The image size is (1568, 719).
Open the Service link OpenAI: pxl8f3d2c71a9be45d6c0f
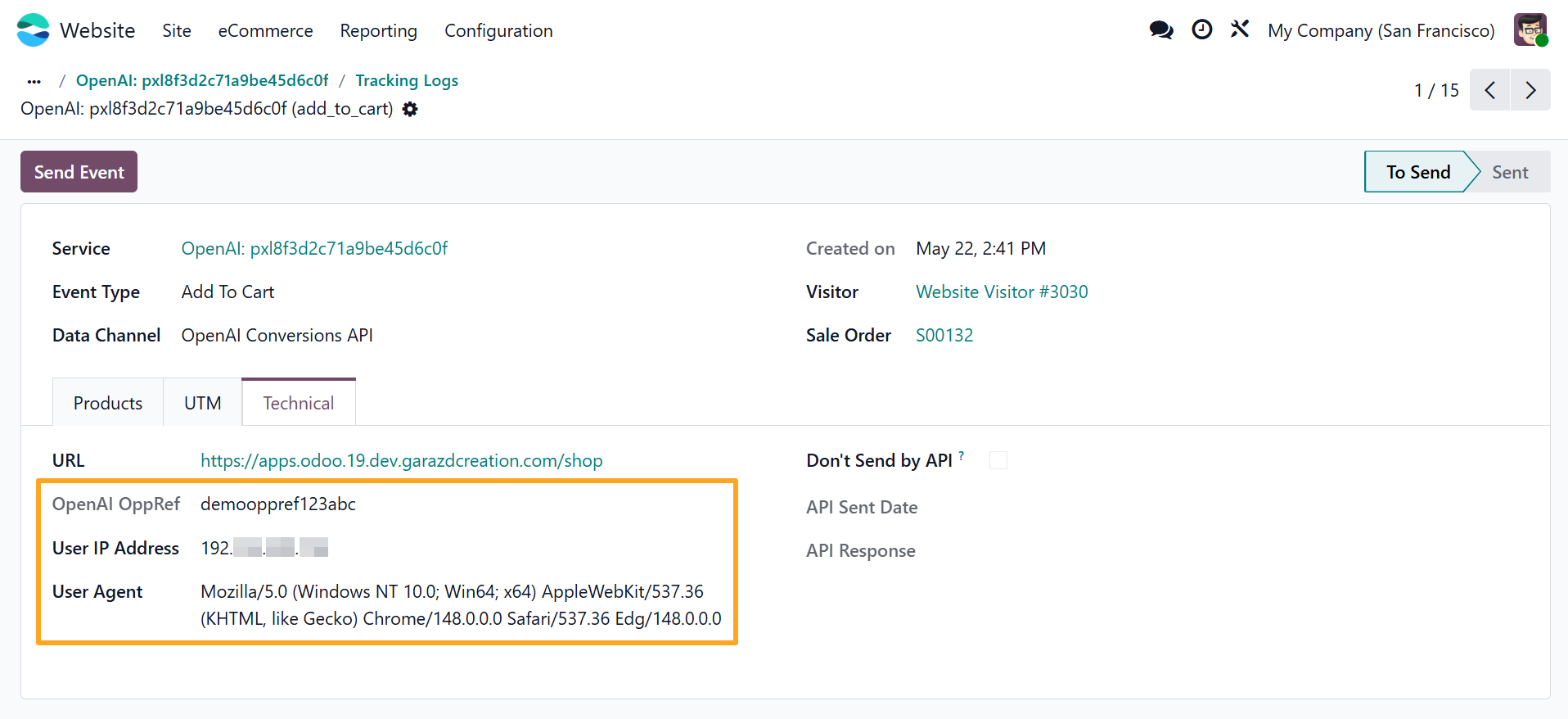314,248
